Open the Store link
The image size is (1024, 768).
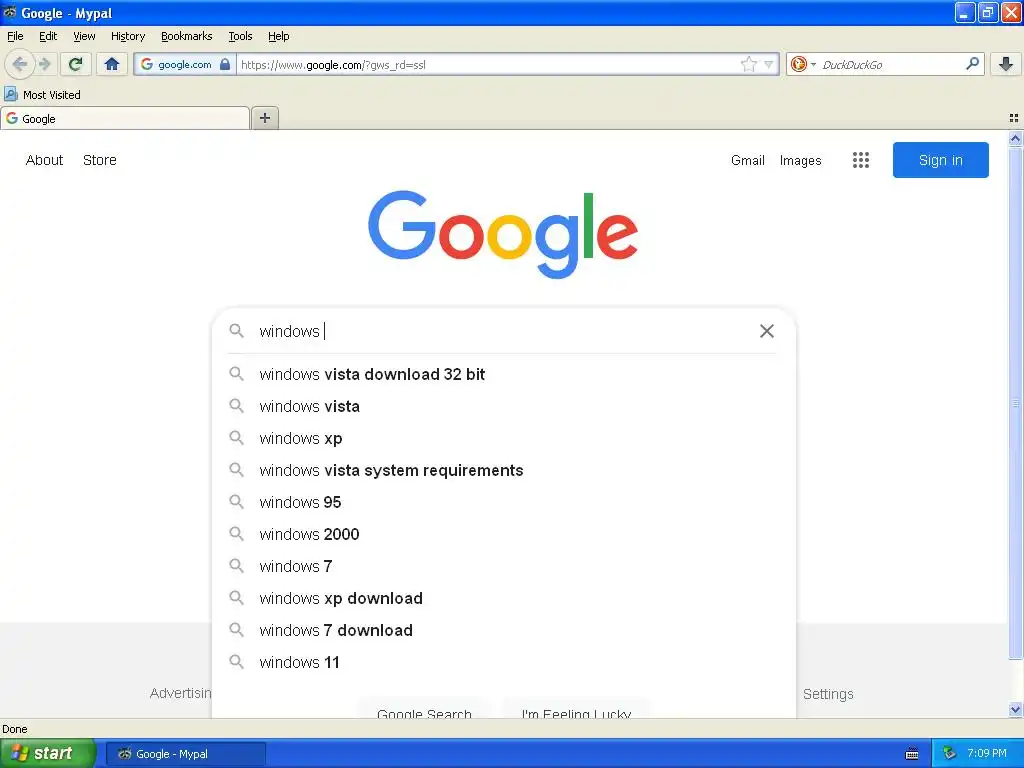pos(100,160)
